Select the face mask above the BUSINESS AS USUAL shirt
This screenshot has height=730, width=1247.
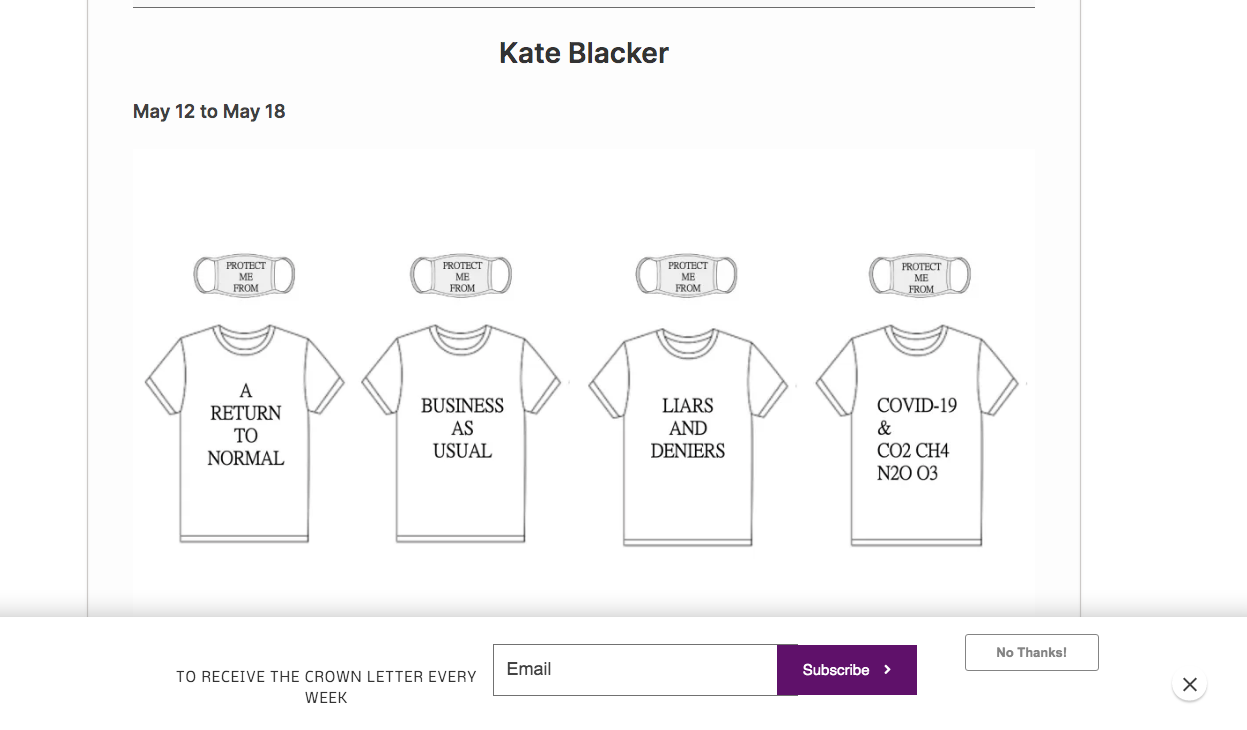pyautogui.click(x=461, y=275)
